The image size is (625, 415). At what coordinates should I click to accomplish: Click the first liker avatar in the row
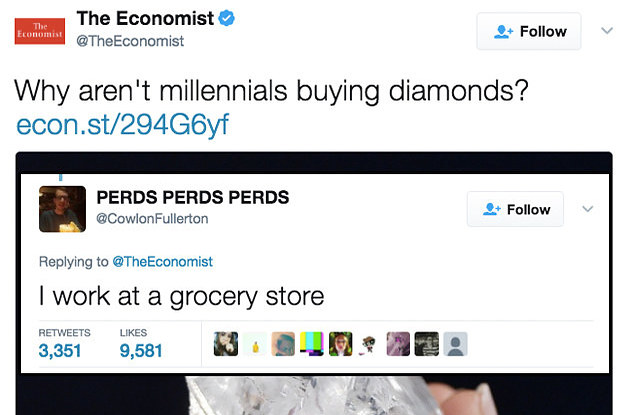pyautogui.click(x=226, y=343)
